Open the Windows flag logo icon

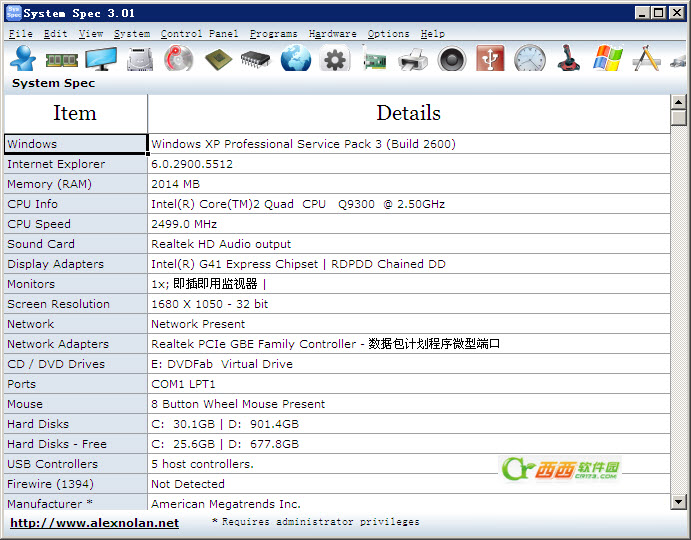coord(608,58)
